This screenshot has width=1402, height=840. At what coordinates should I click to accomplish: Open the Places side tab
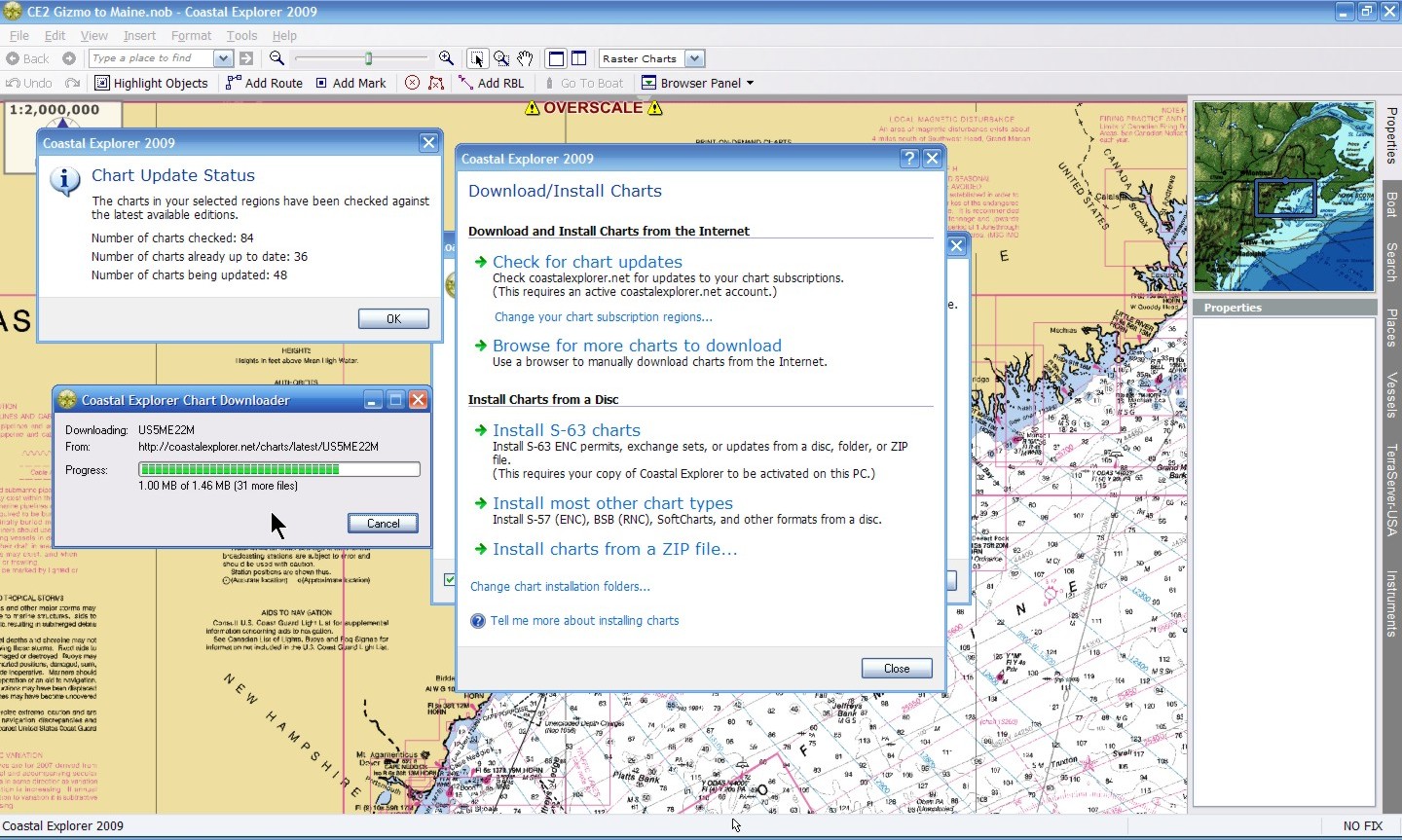coord(1391,327)
